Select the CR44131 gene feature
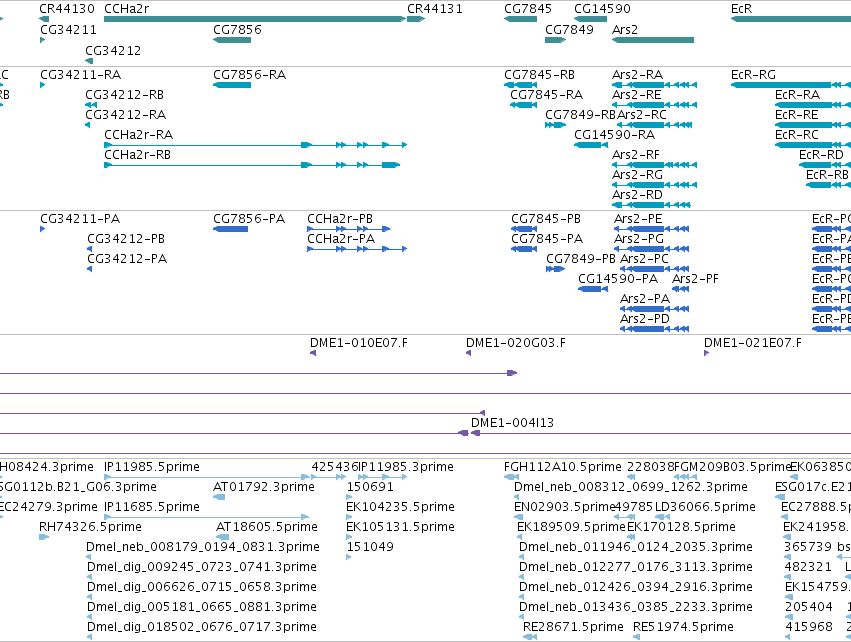Image resolution: width=851 pixels, height=642 pixels. 416,19
